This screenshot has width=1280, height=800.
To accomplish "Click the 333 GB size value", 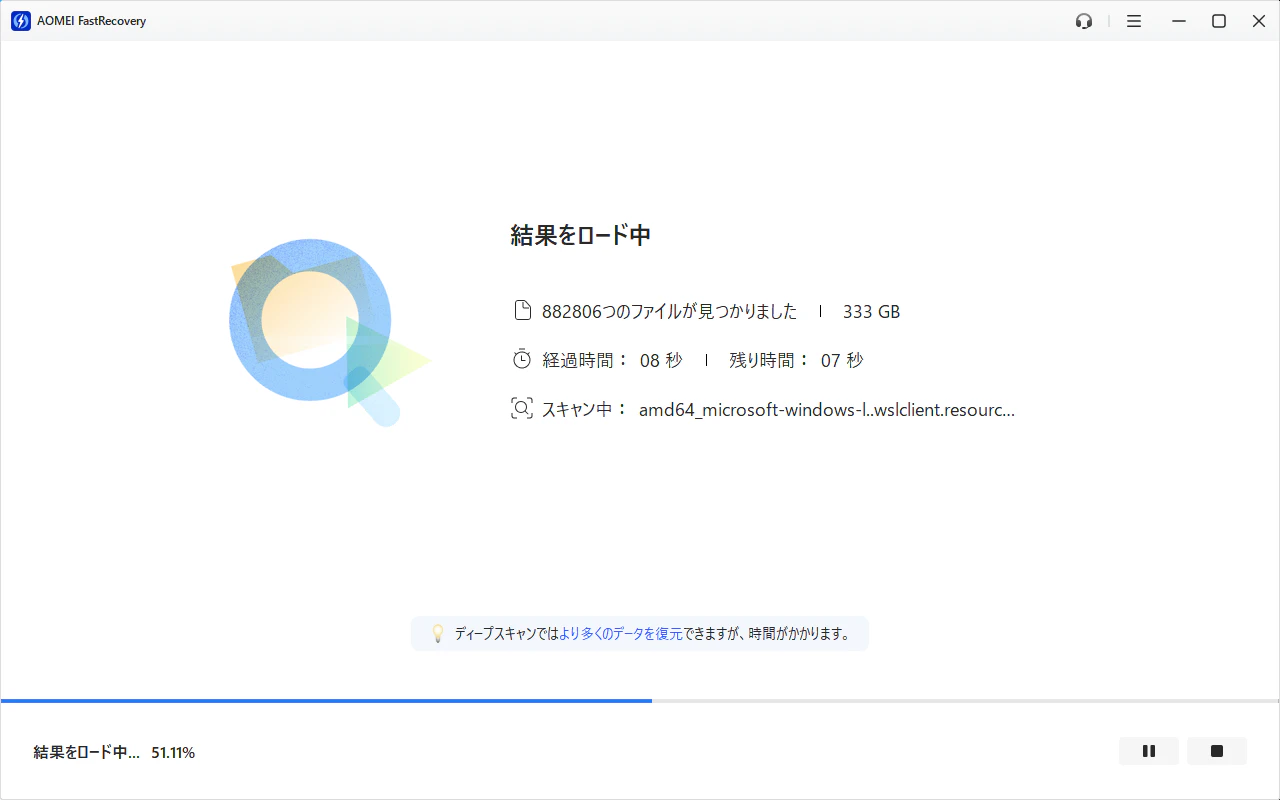I will (872, 312).
